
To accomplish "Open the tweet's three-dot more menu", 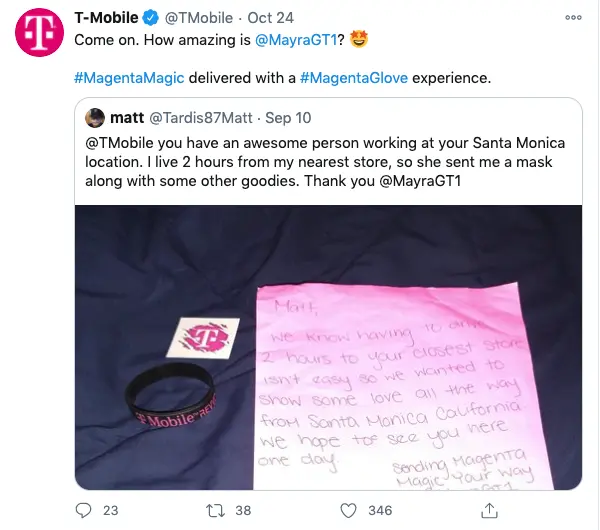I will (x=573, y=18).
